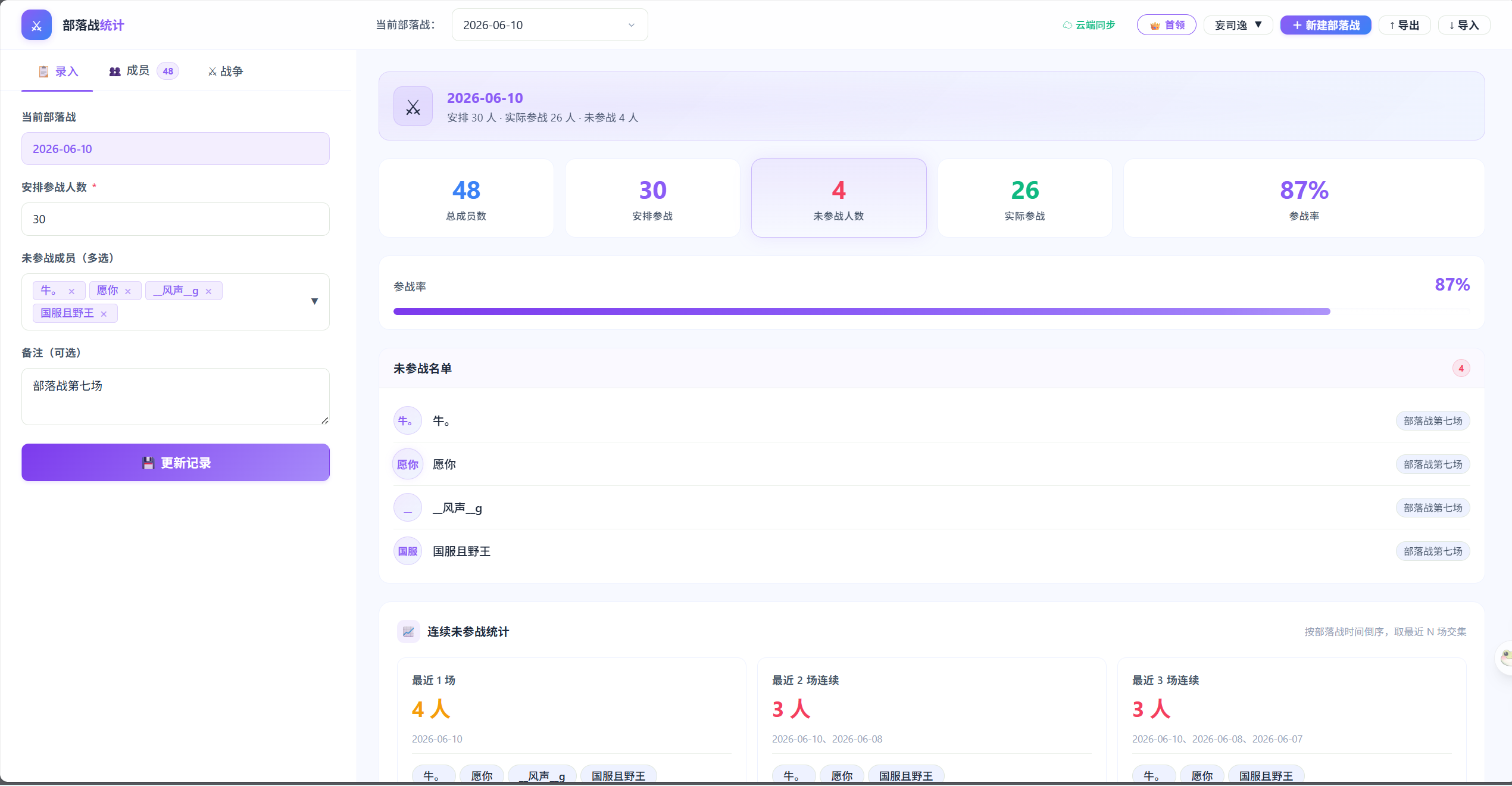The image size is (1512, 786).
Task: Switch to the 成员 tab
Action: tap(143, 71)
